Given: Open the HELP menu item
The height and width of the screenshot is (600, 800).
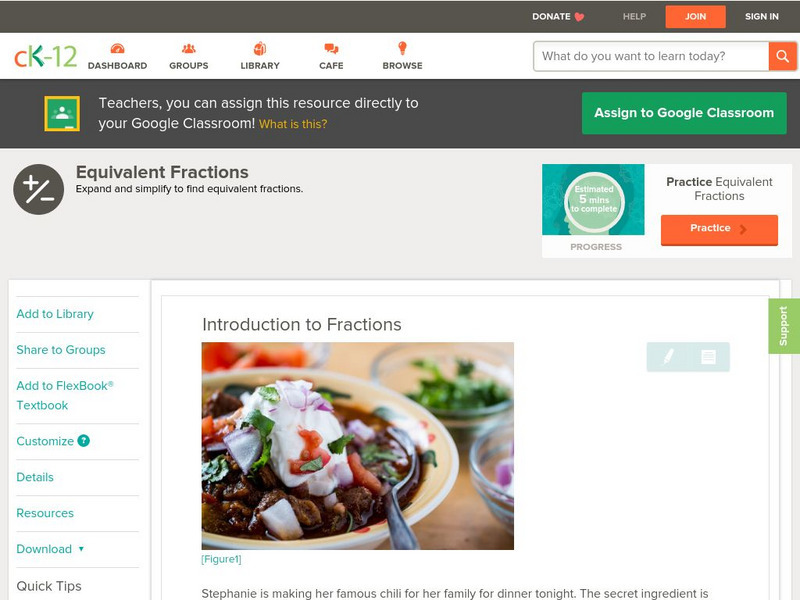Looking at the screenshot, I should click(634, 16).
